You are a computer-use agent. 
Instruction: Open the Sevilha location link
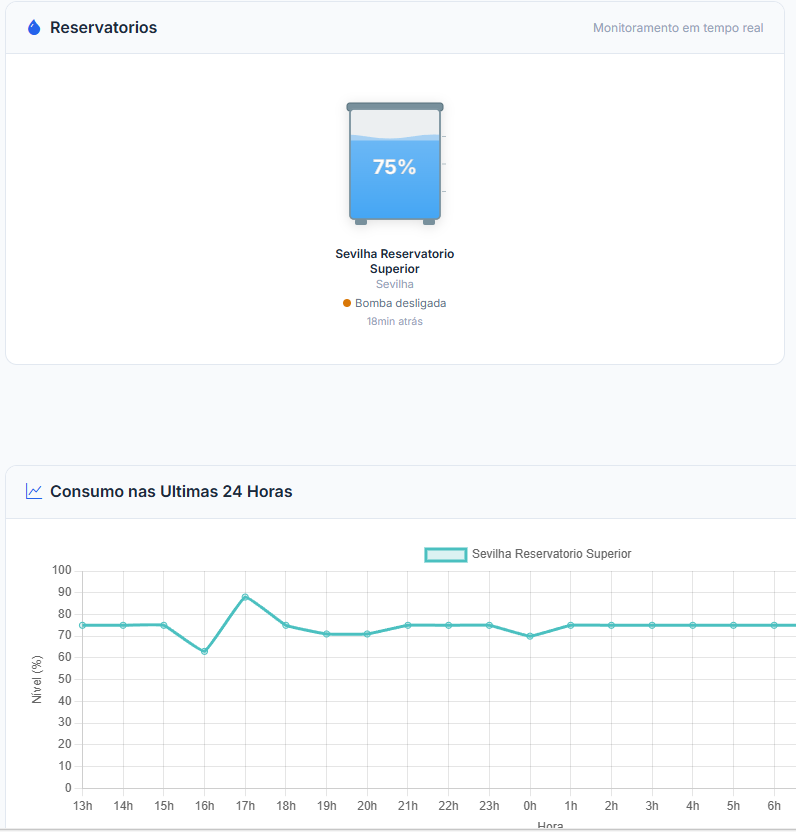(x=394, y=283)
